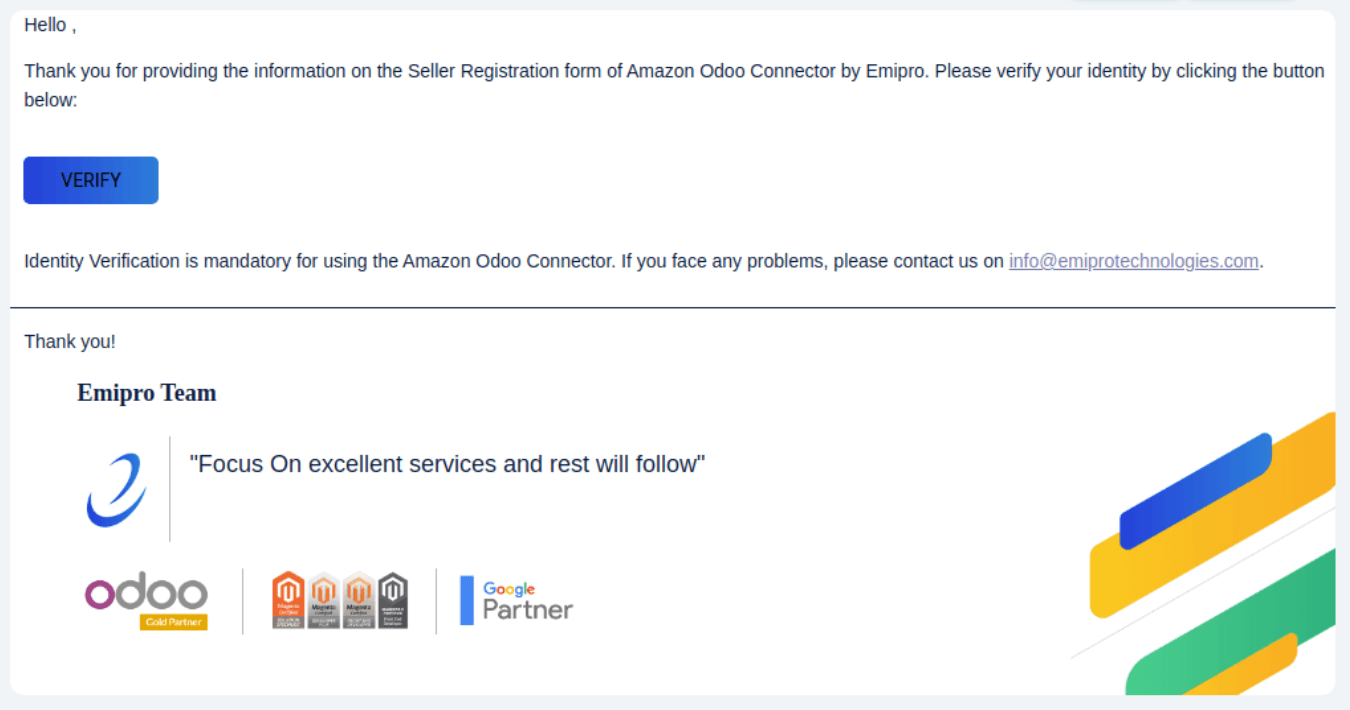Click the "Focus On excellent services" quote

[447, 464]
